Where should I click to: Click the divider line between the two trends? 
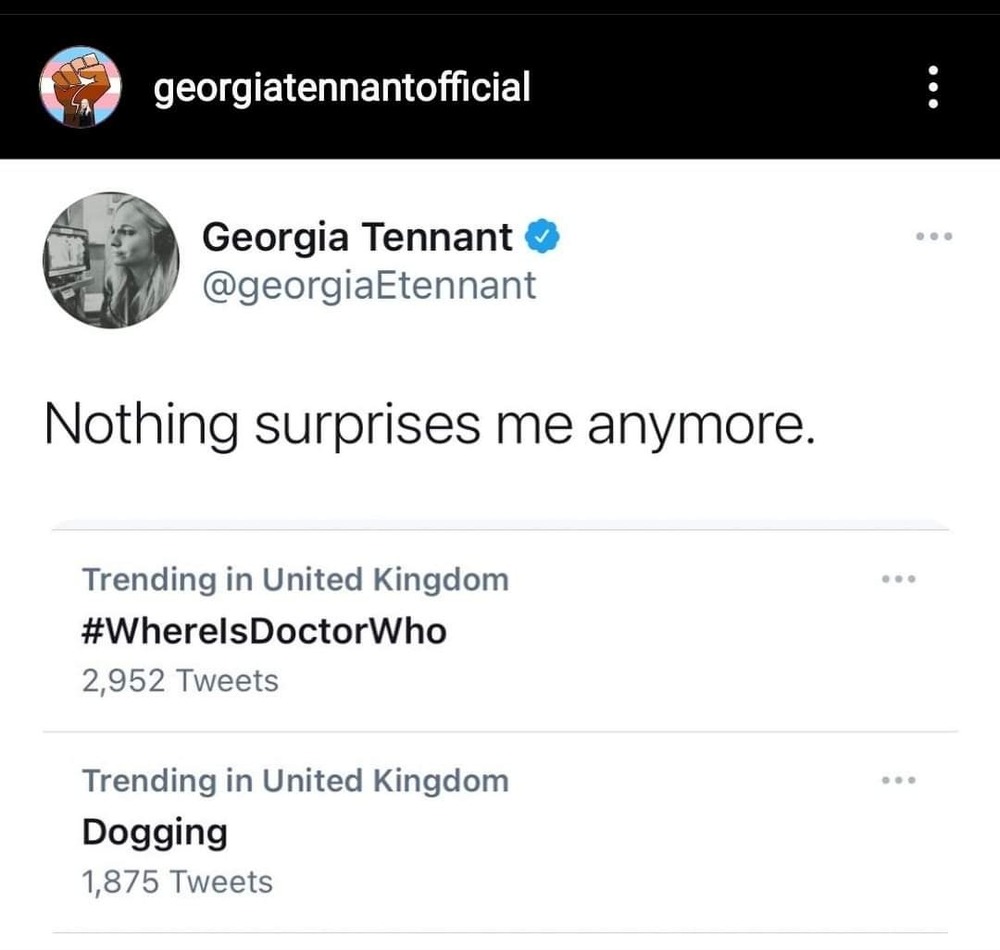coord(500,732)
